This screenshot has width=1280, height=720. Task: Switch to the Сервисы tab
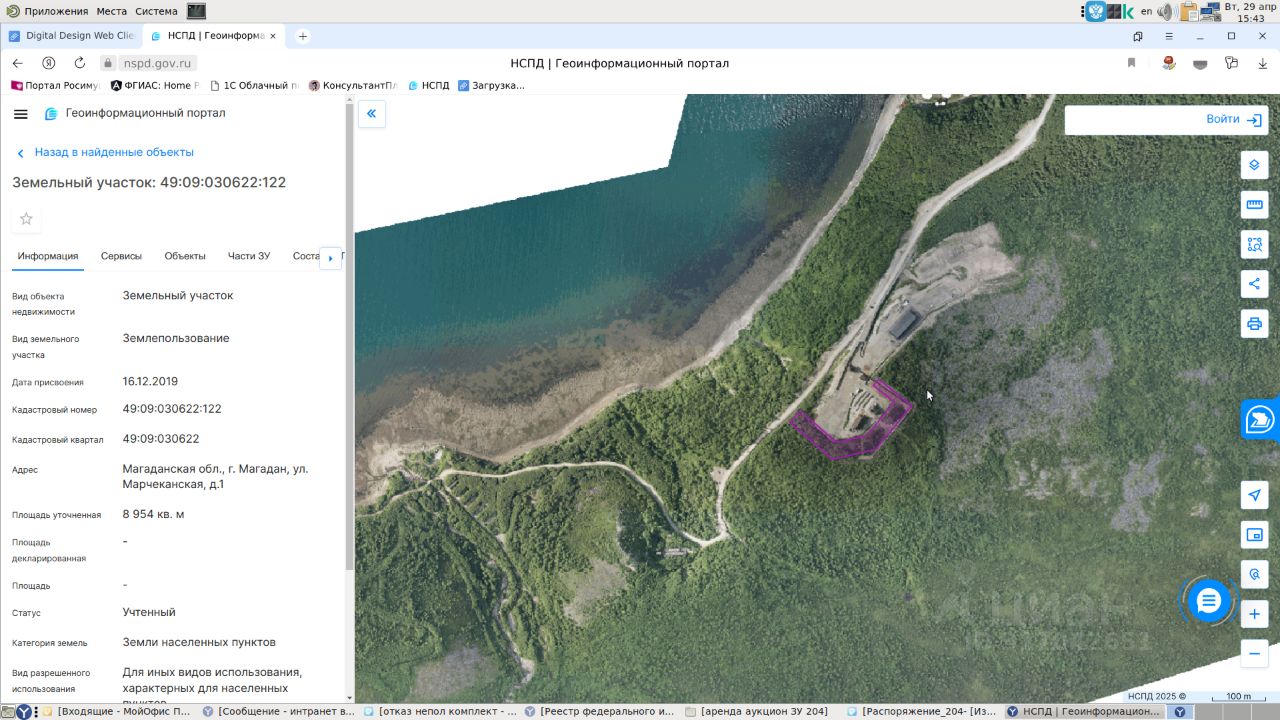[x=121, y=256]
